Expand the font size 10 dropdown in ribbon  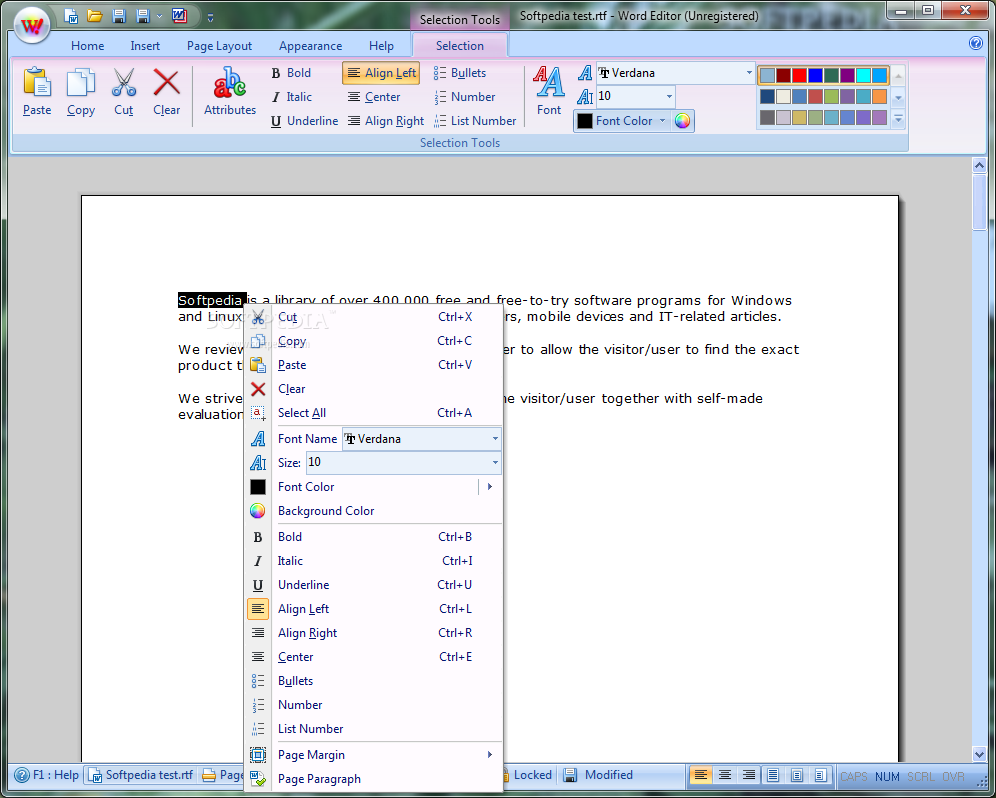(669, 97)
